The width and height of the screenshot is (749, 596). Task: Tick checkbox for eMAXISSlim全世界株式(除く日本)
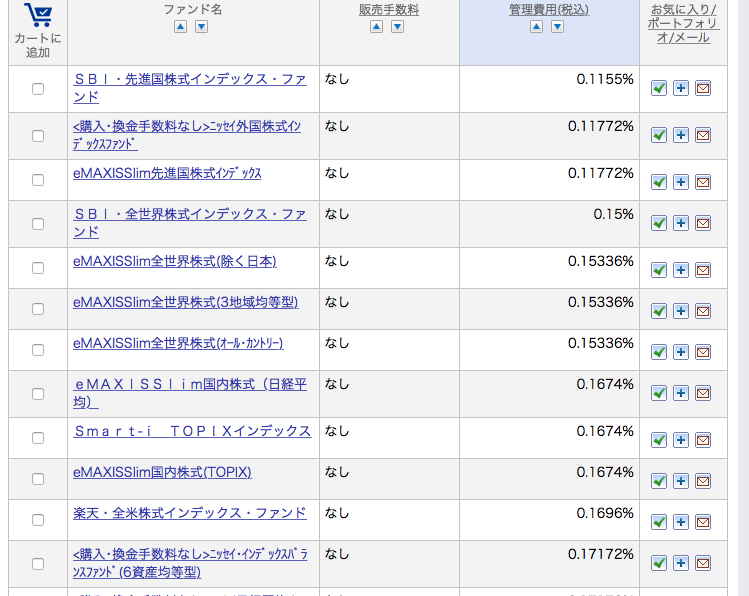point(38,267)
